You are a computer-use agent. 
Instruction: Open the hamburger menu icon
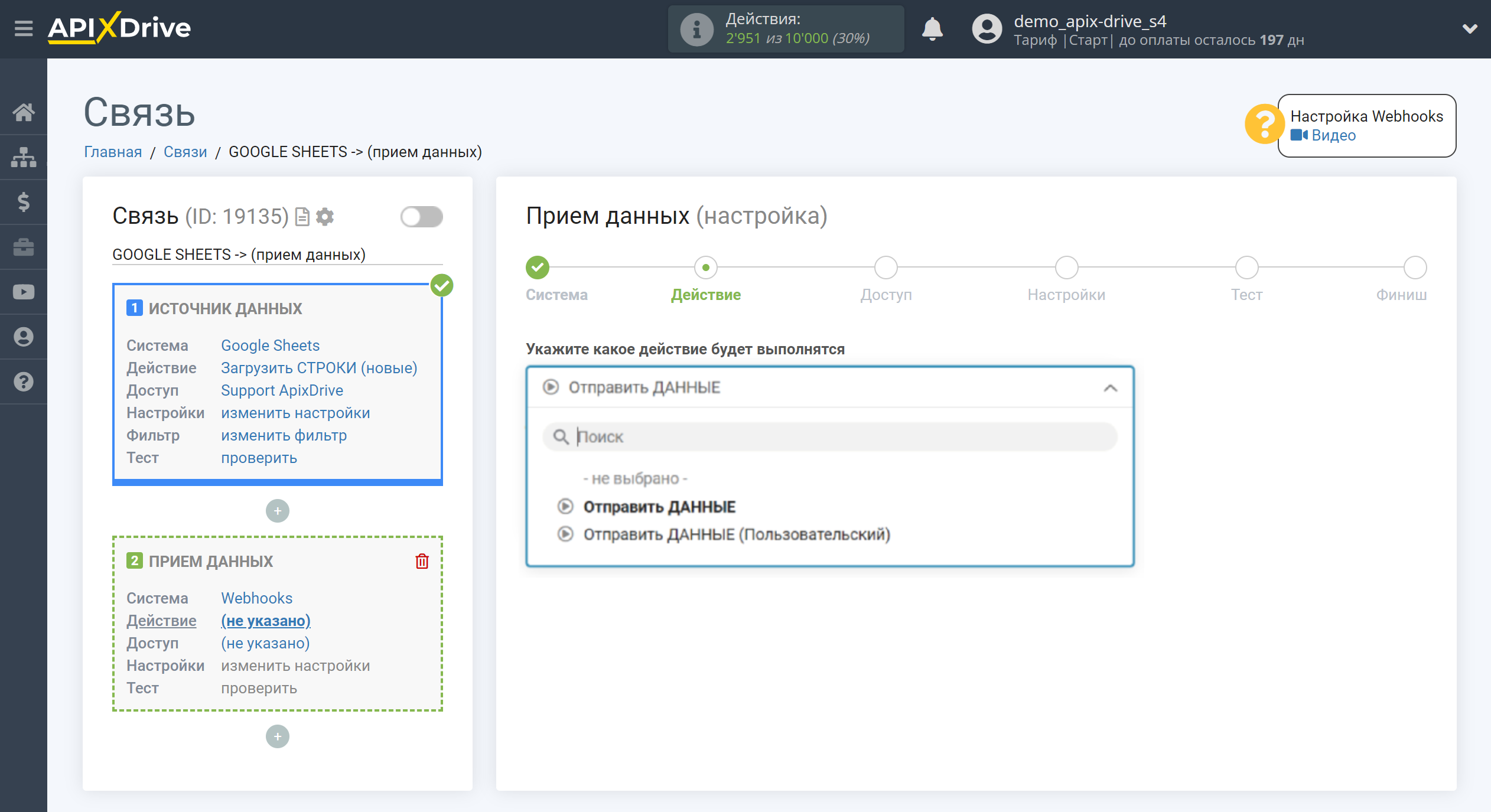coord(24,28)
